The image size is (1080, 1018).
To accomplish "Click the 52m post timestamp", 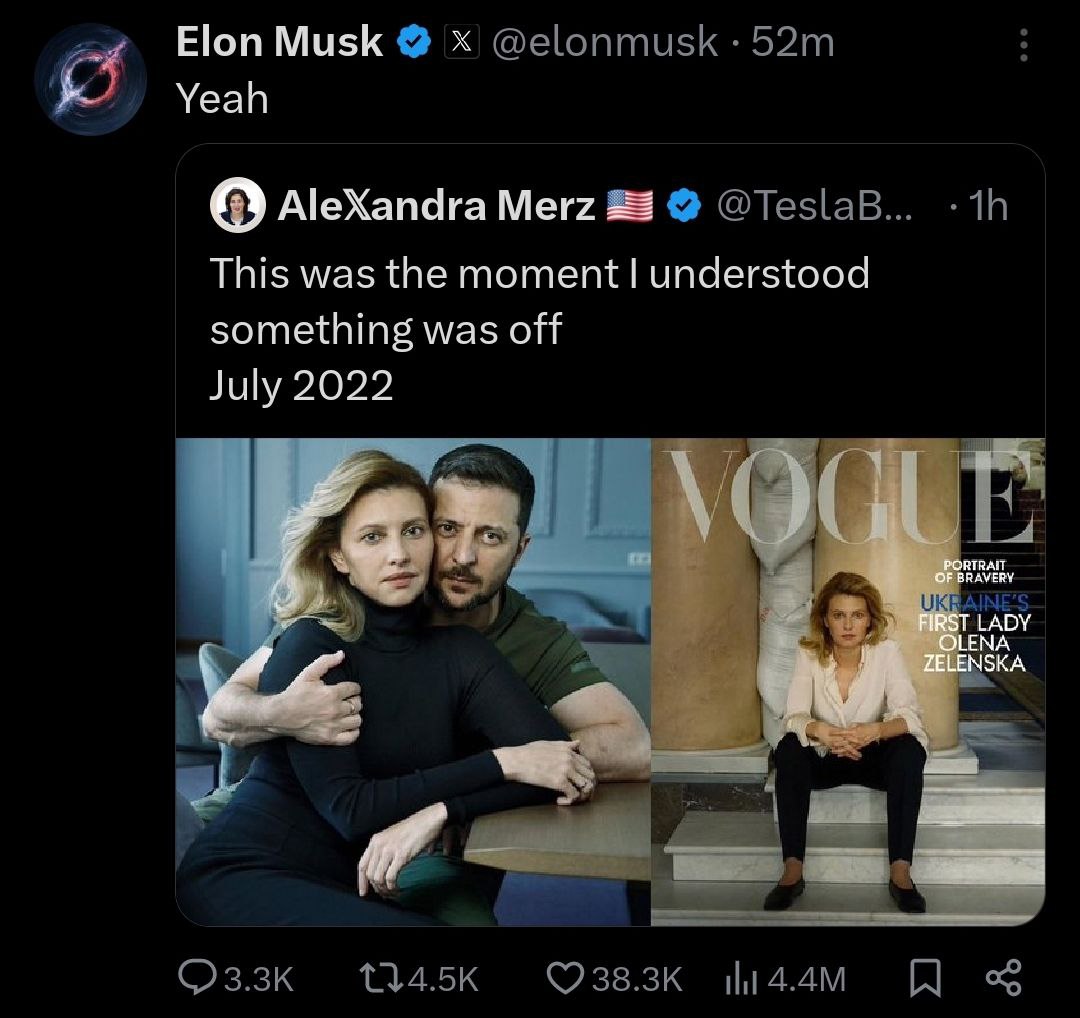I will (792, 42).
